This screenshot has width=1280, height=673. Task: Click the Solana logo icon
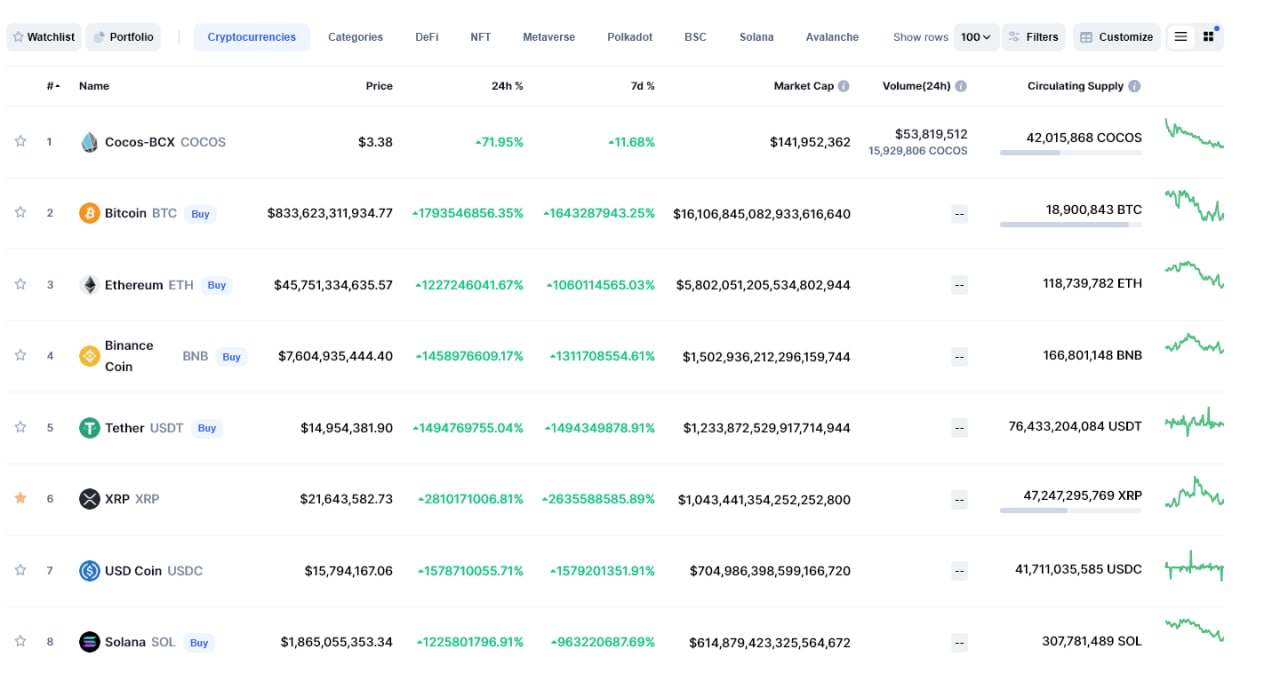(x=89, y=642)
